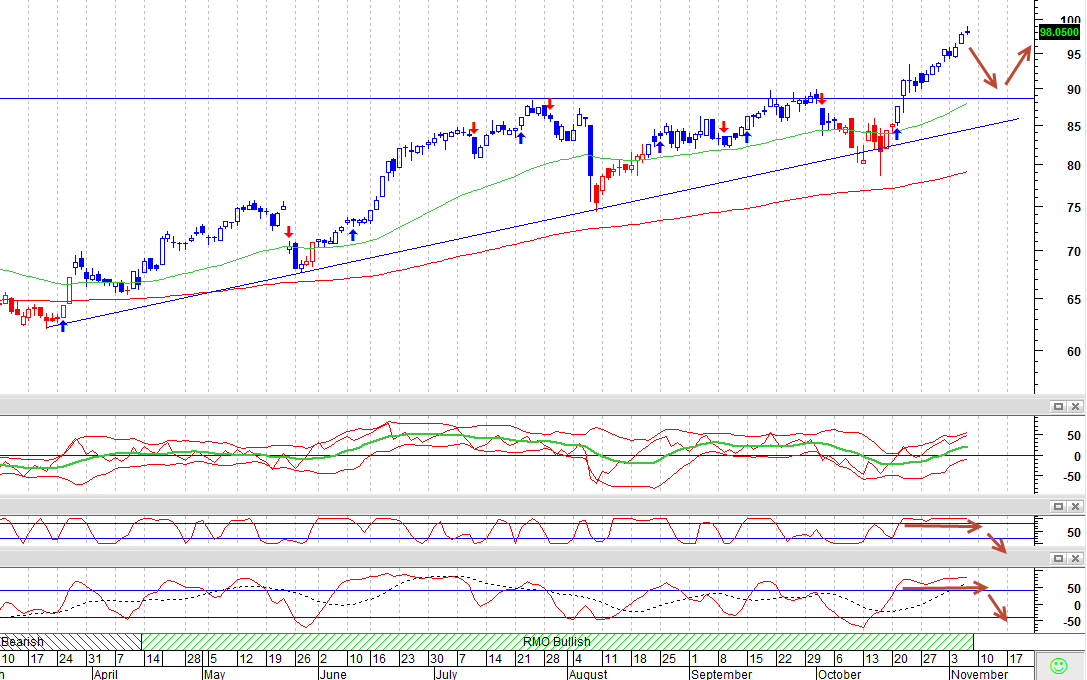This screenshot has height=680, width=1087.
Task: Maximize the bottom oscillator pane with dotted line
Action: pos(1058,558)
